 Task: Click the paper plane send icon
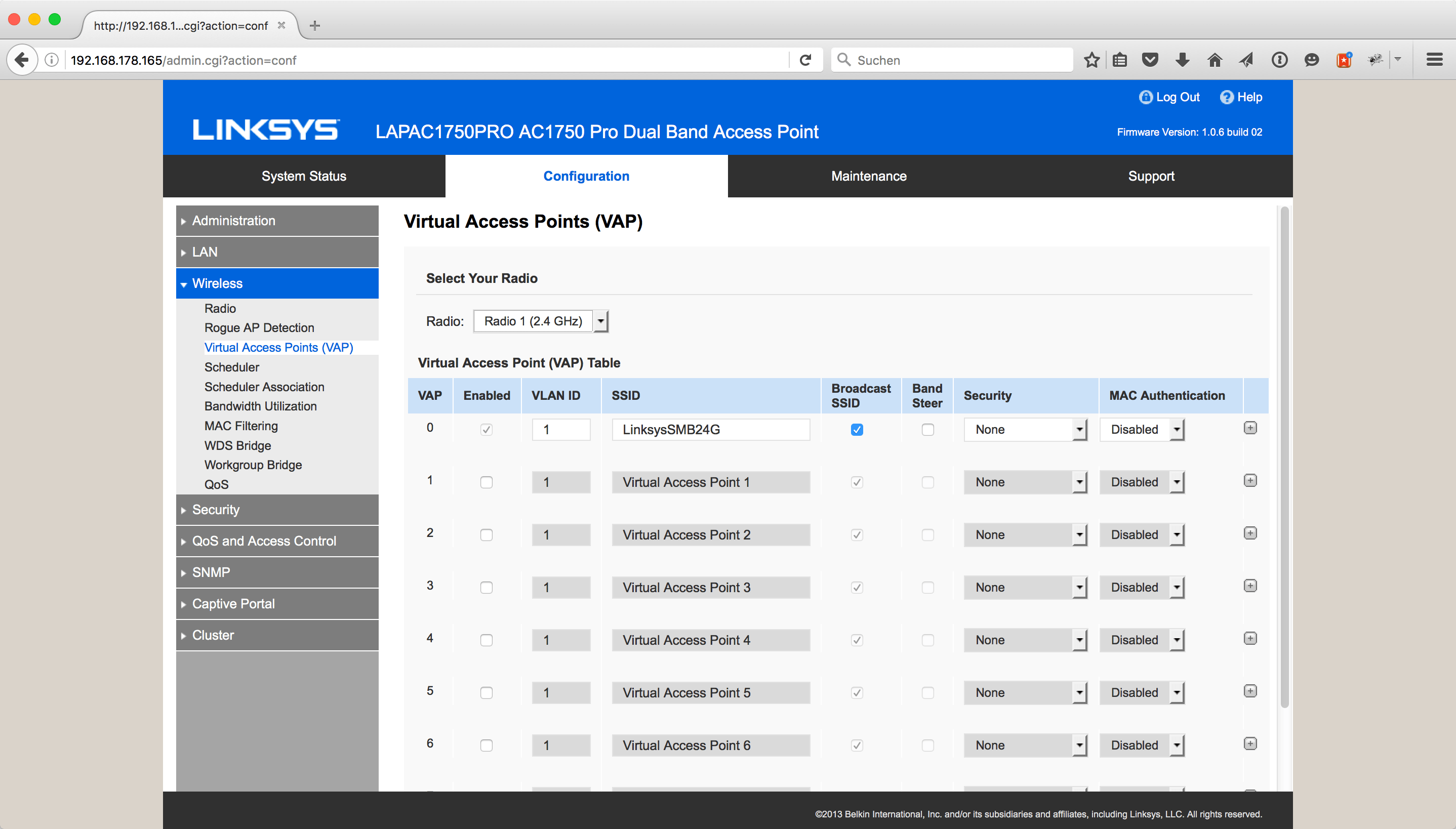pyautogui.click(x=1246, y=60)
